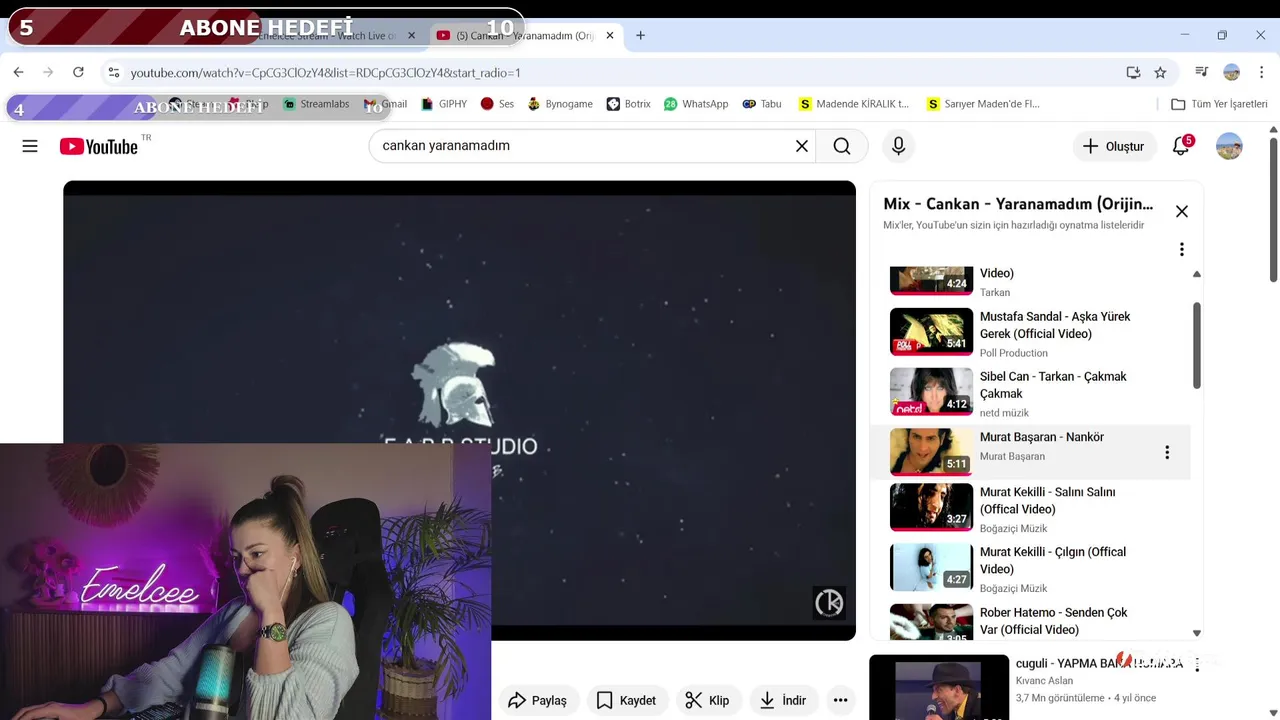
Task: Open the YouTube account avatar menu
Action: [x=1229, y=146]
